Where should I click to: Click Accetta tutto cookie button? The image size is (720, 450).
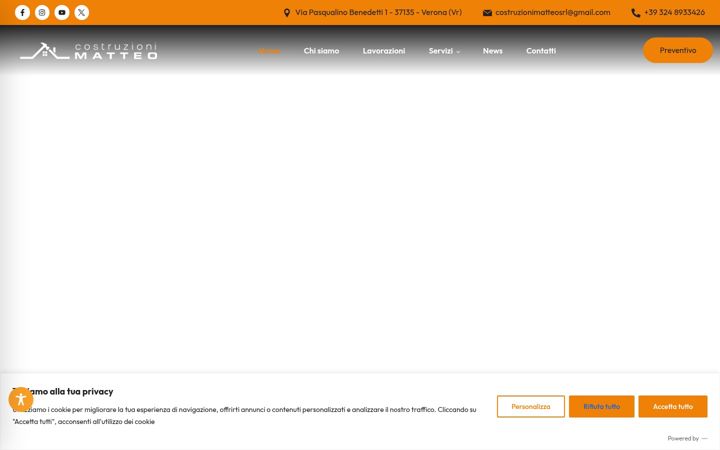(x=673, y=406)
